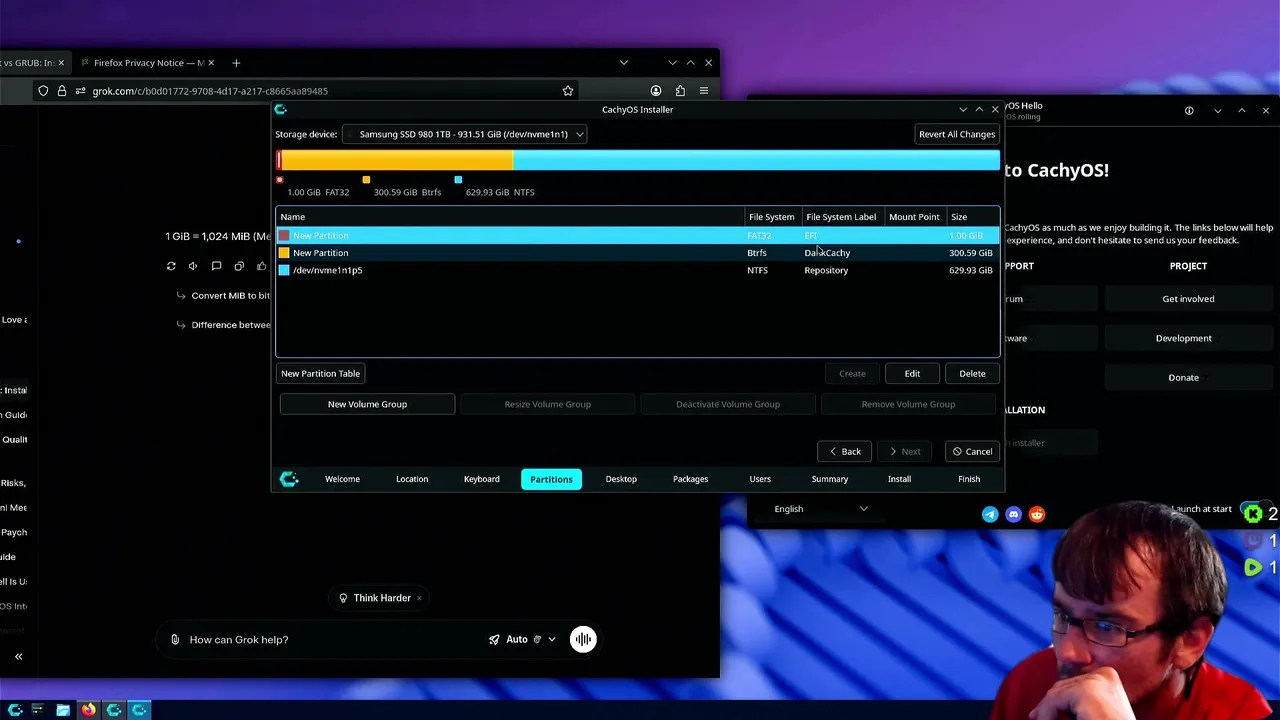Image resolution: width=1280 pixels, height=720 pixels.
Task: Select the FAT32 EFI New Partition row
Action: tap(637, 235)
